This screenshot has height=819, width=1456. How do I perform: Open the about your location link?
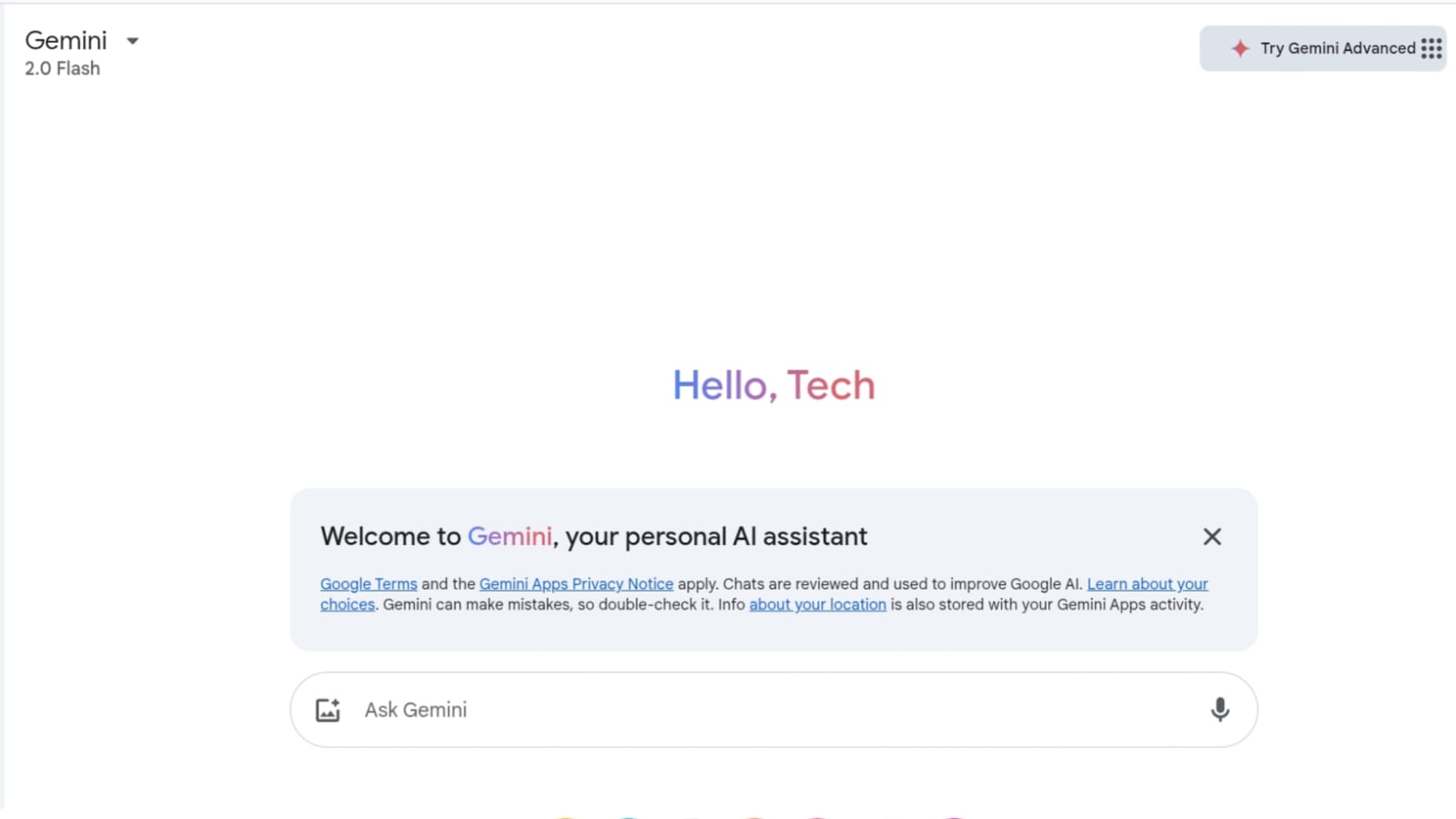[x=817, y=604]
